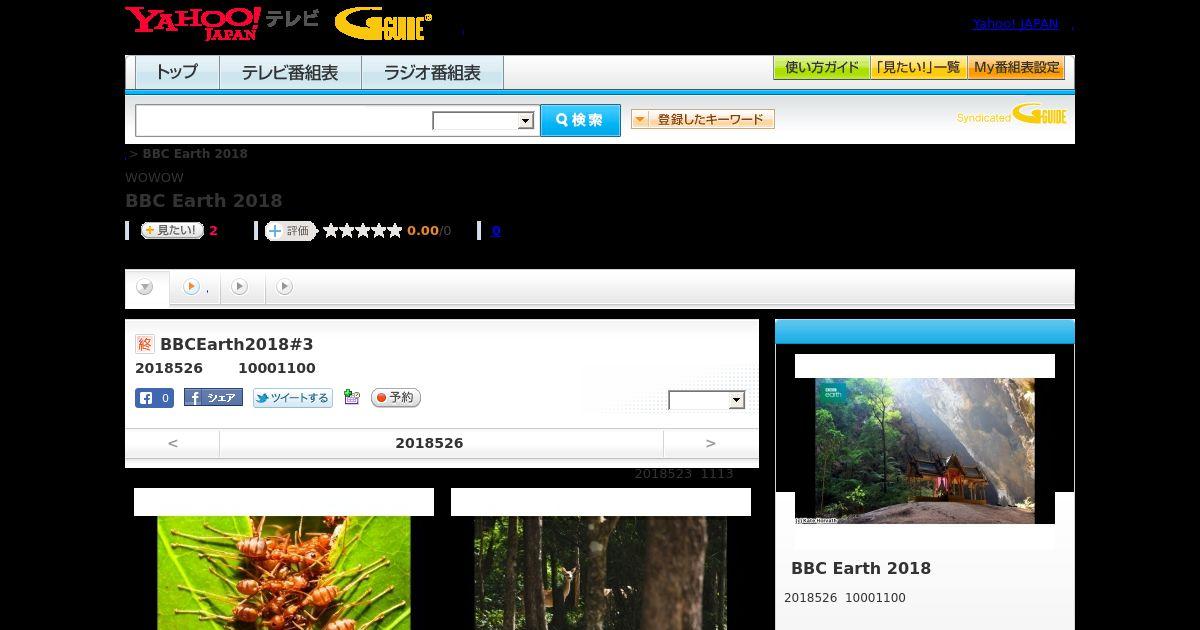Go to next date with > arrow

pos(711,443)
